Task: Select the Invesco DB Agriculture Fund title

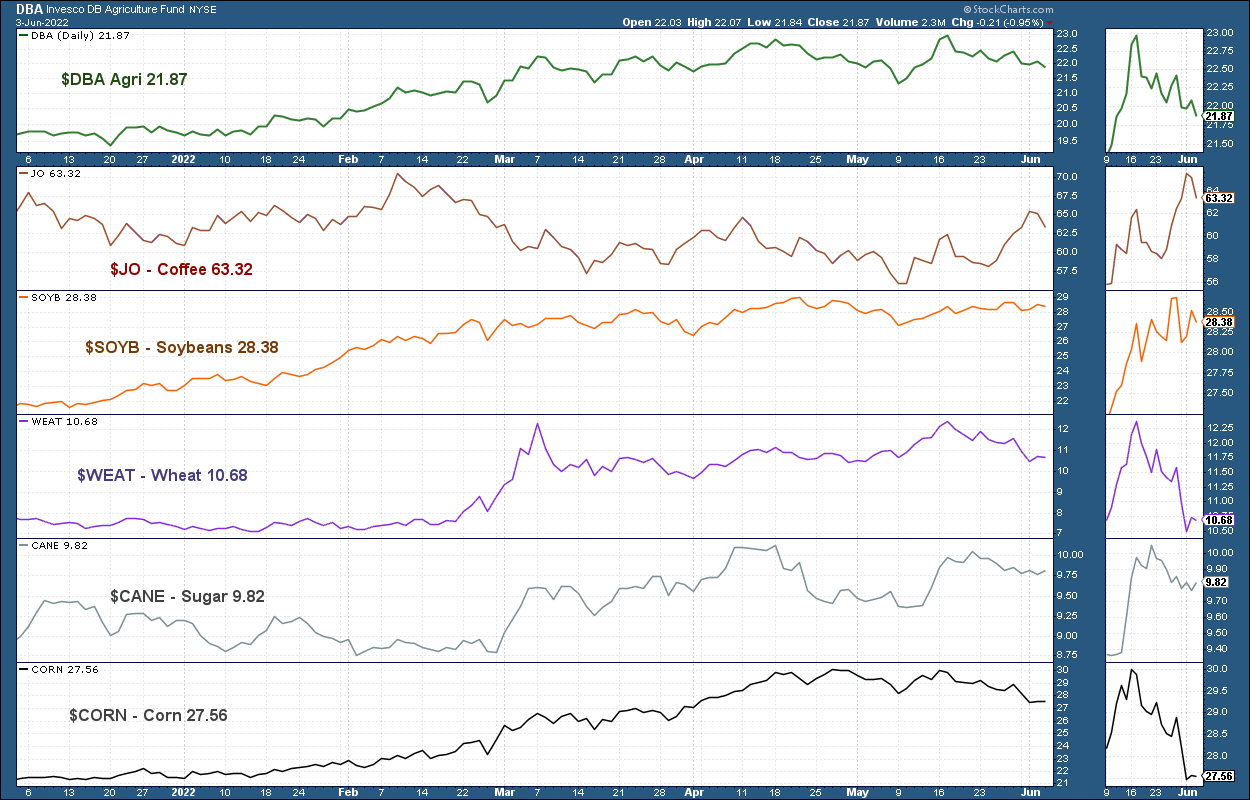Action: tap(113, 7)
